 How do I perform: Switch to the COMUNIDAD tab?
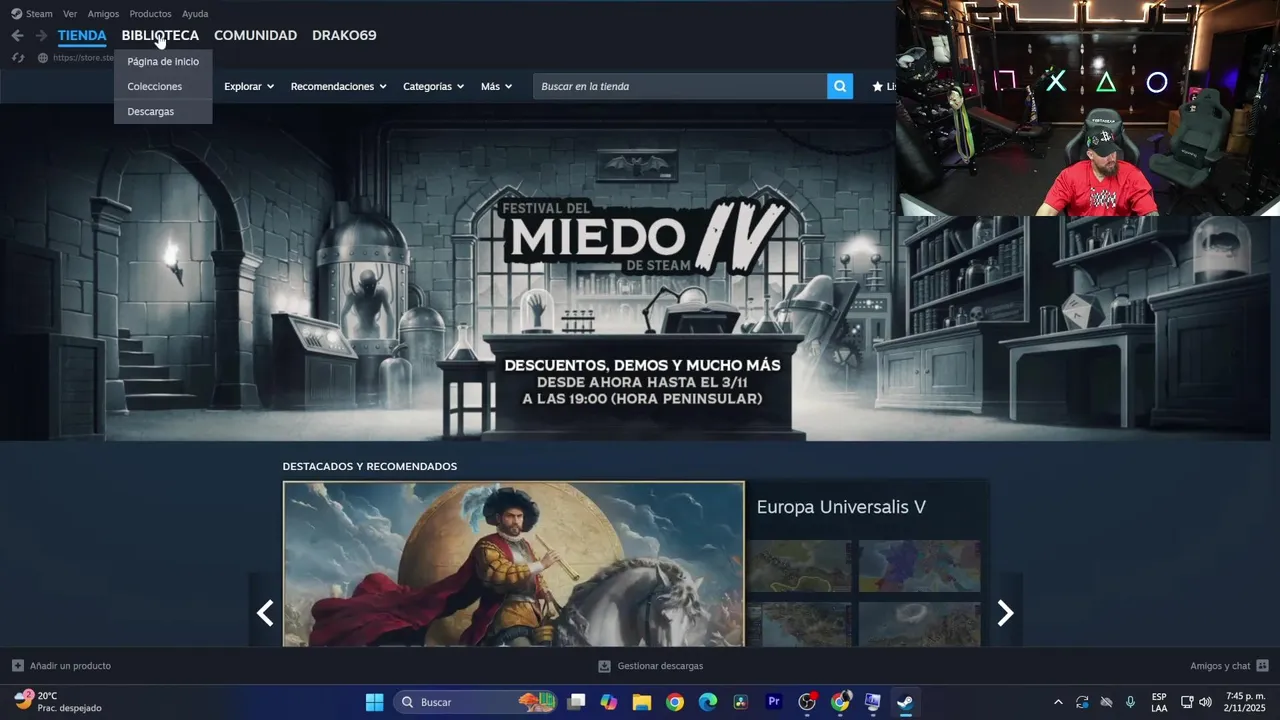(x=255, y=35)
